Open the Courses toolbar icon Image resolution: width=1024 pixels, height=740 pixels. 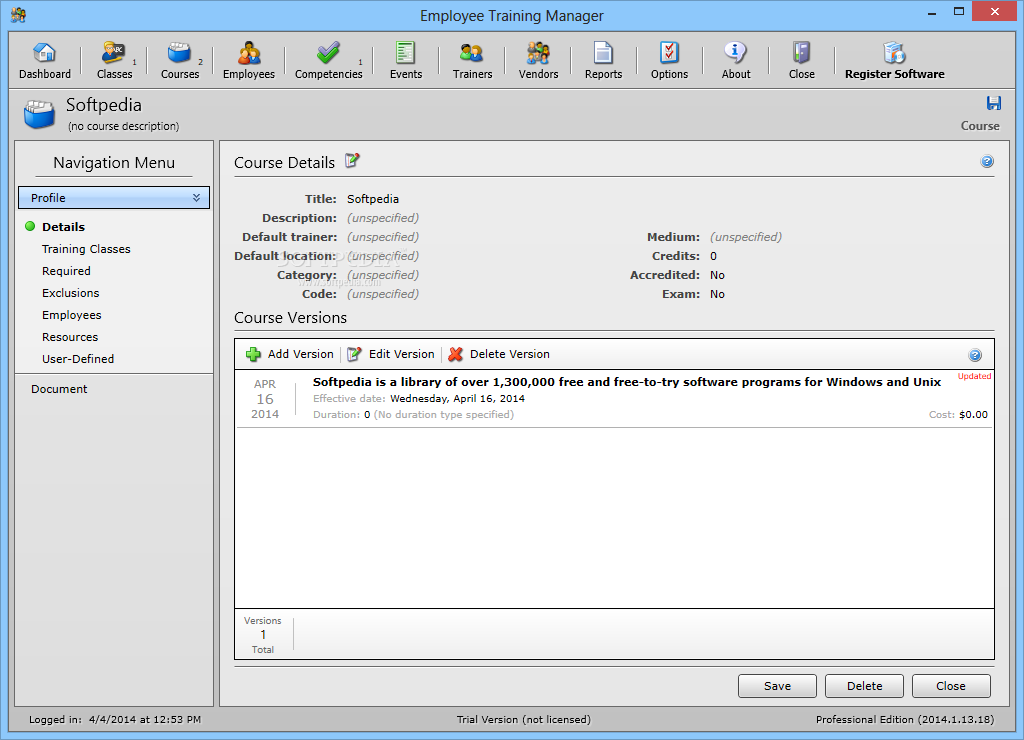[x=179, y=52]
